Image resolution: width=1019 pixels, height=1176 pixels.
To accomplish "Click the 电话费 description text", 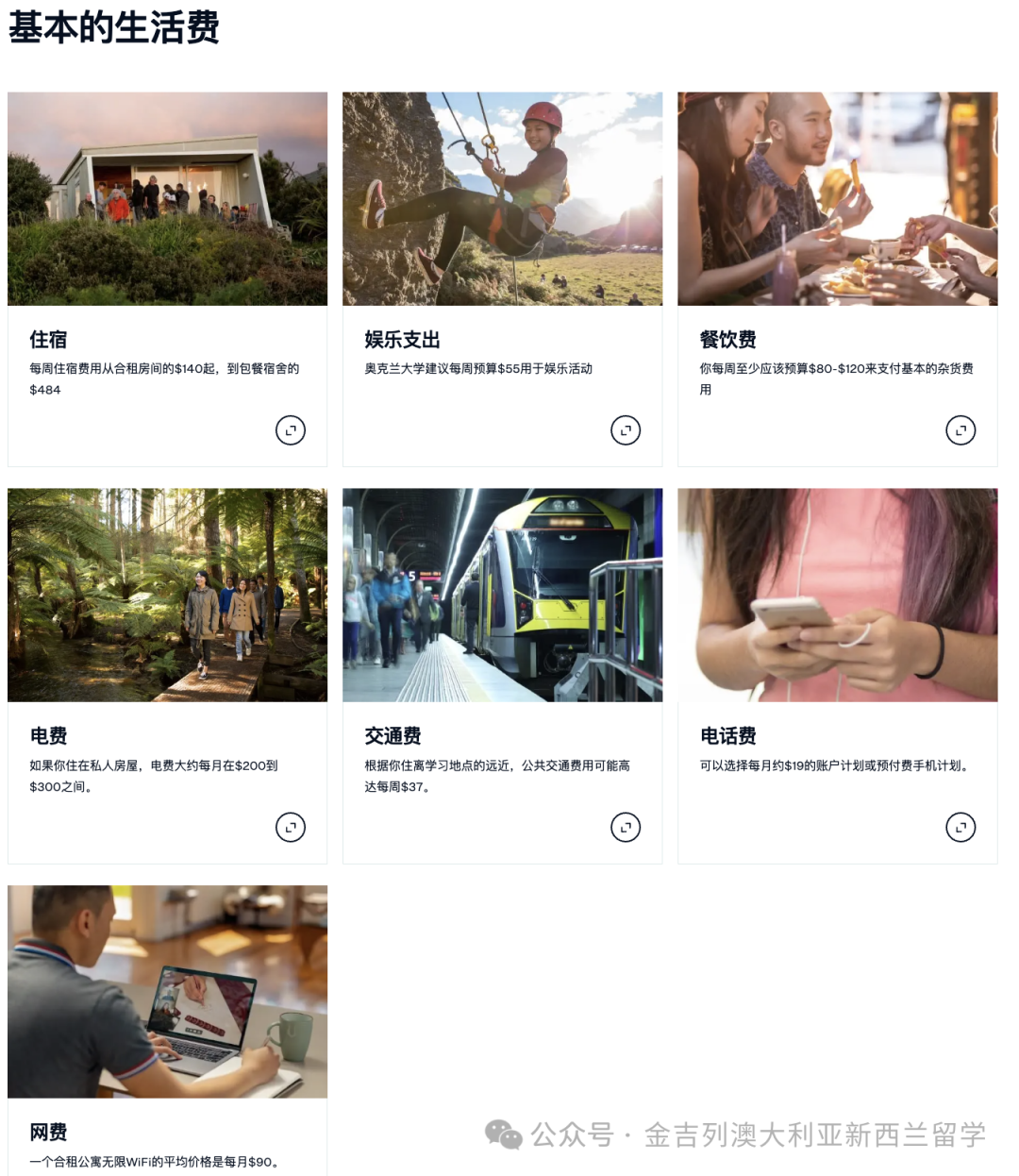I will 835,765.
